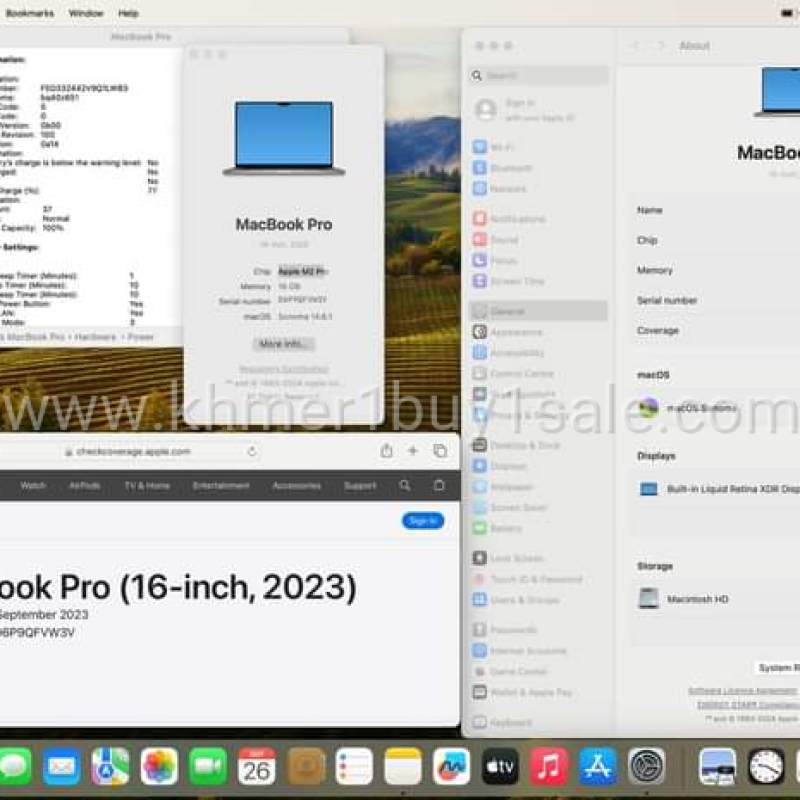This screenshot has height=800, width=800.
Task: Click More Info button in About window
Action: tap(284, 344)
